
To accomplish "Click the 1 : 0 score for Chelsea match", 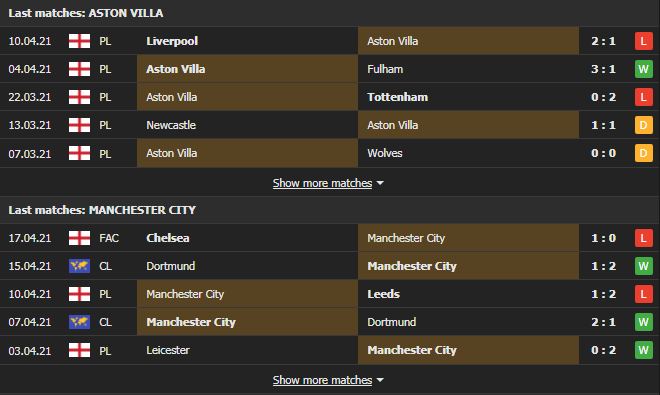I will point(603,238).
